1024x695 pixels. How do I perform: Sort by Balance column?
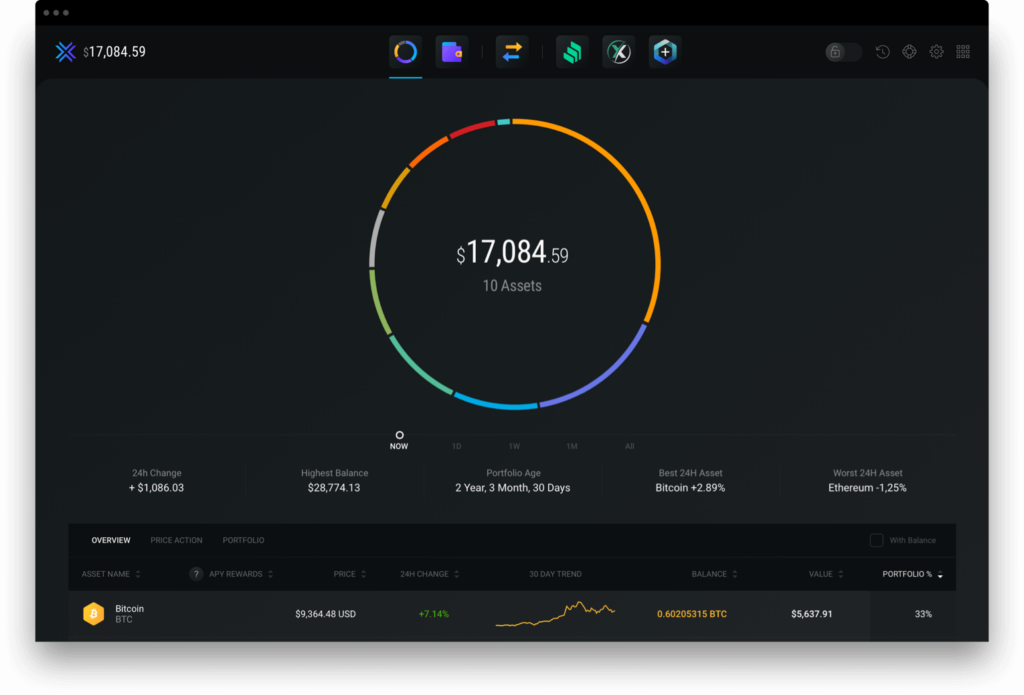click(x=714, y=574)
